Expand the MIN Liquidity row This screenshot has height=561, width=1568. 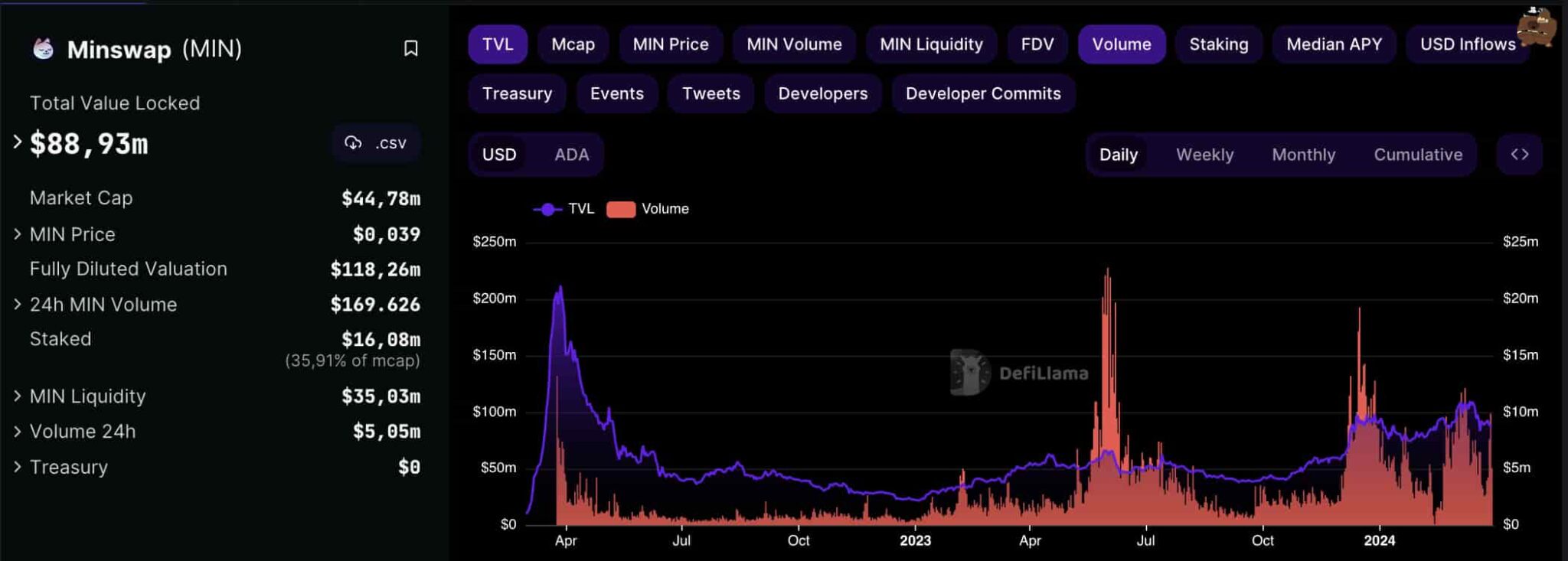click(x=17, y=396)
